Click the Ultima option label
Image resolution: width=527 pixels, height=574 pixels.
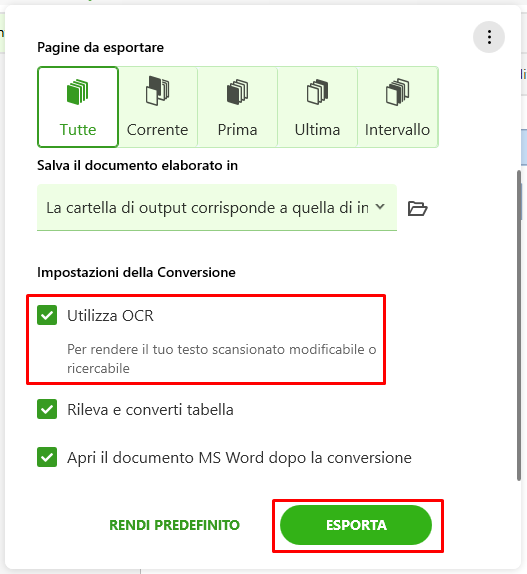(x=317, y=130)
